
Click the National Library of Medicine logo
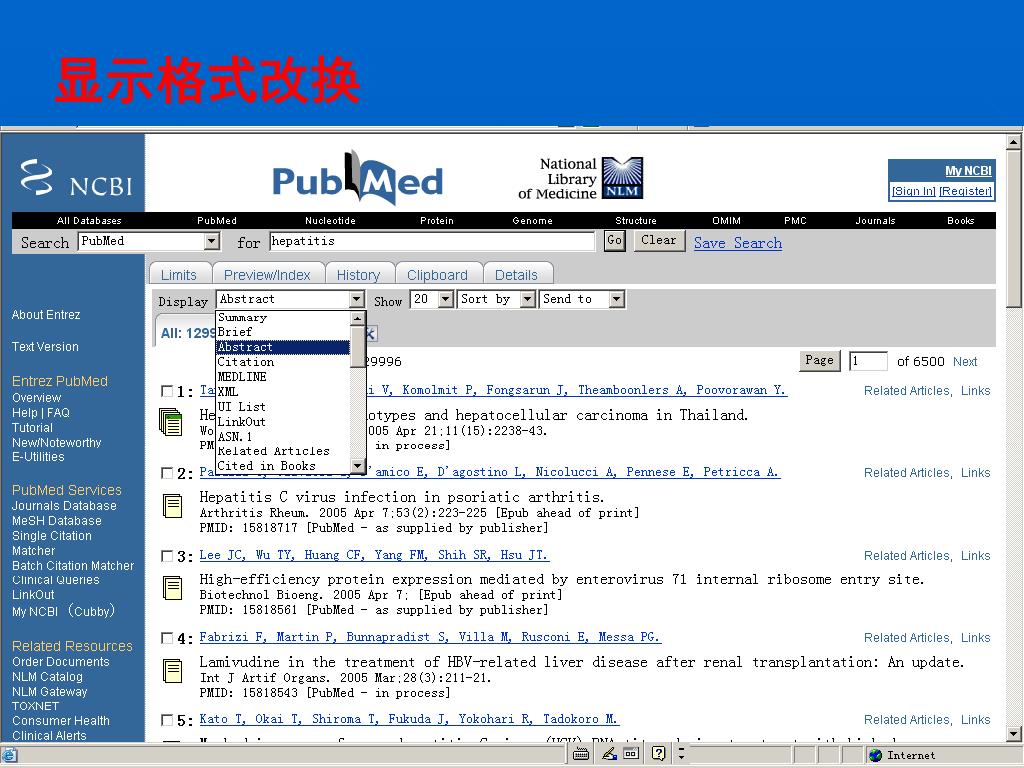click(x=581, y=178)
